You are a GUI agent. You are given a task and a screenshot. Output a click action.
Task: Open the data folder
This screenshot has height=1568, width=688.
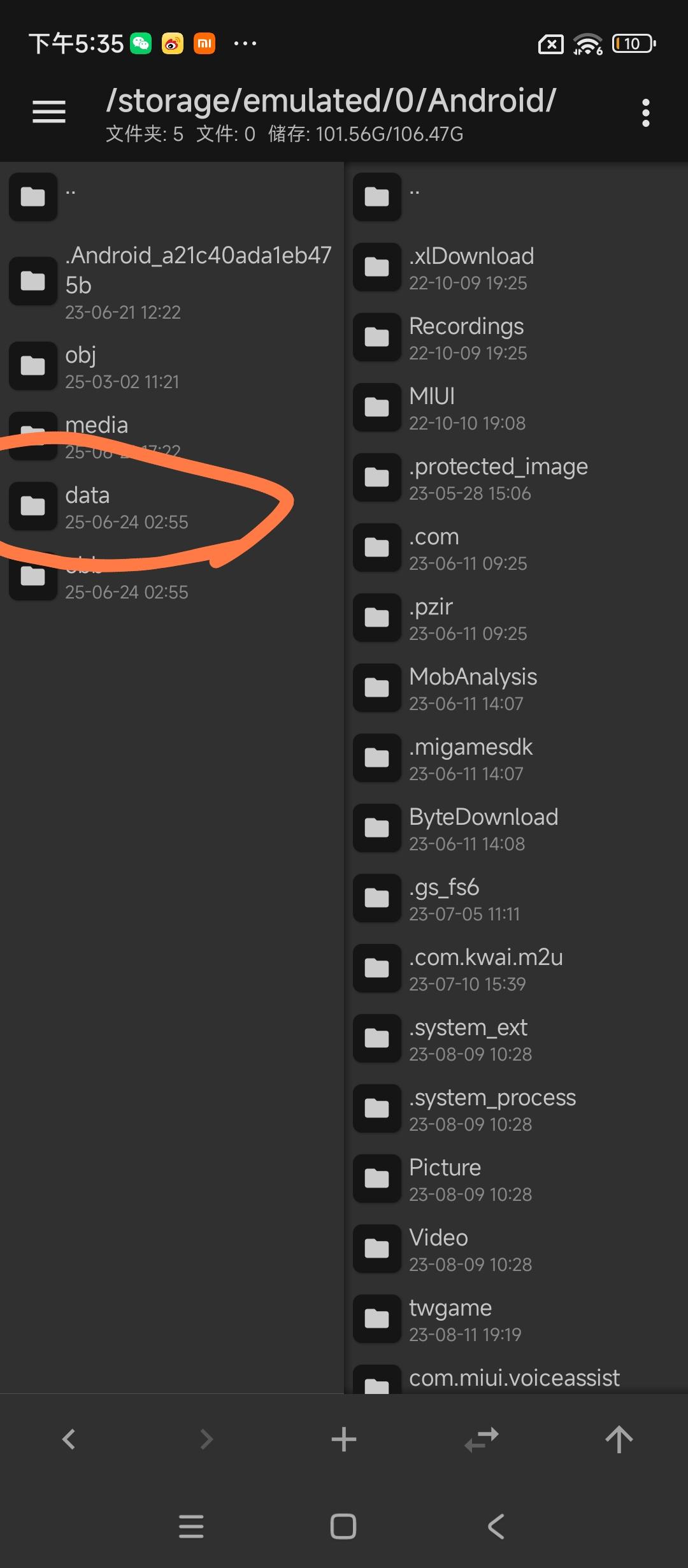(x=172, y=507)
